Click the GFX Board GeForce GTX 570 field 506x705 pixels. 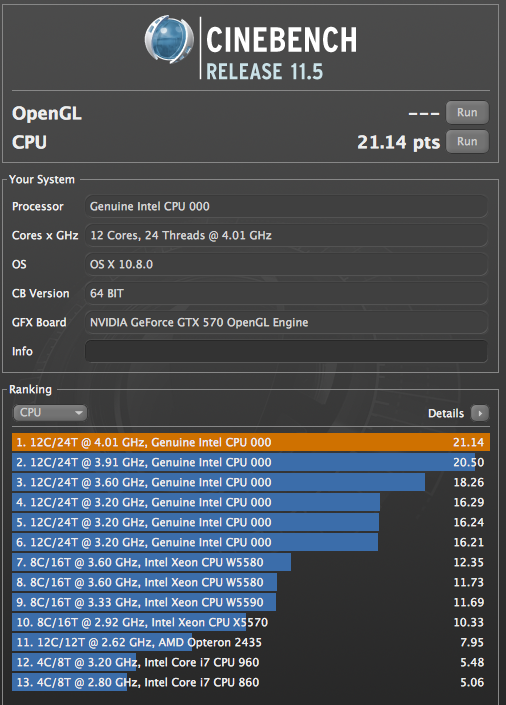[x=286, y=322]
